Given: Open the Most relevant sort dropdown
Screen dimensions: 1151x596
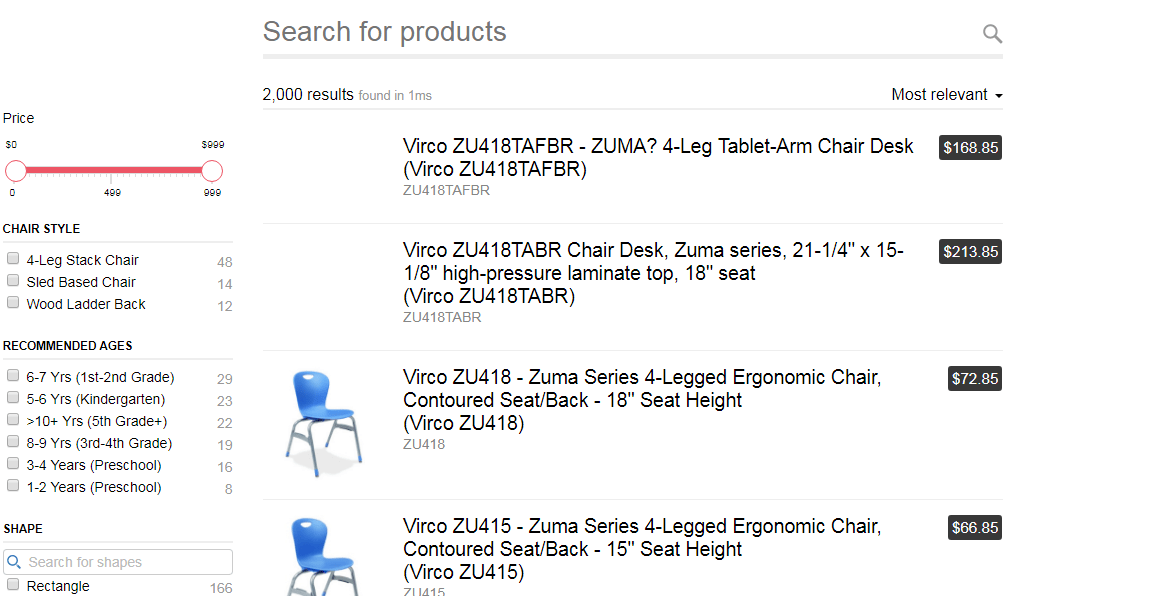Looking at the screenshot, I should point(946,95).
